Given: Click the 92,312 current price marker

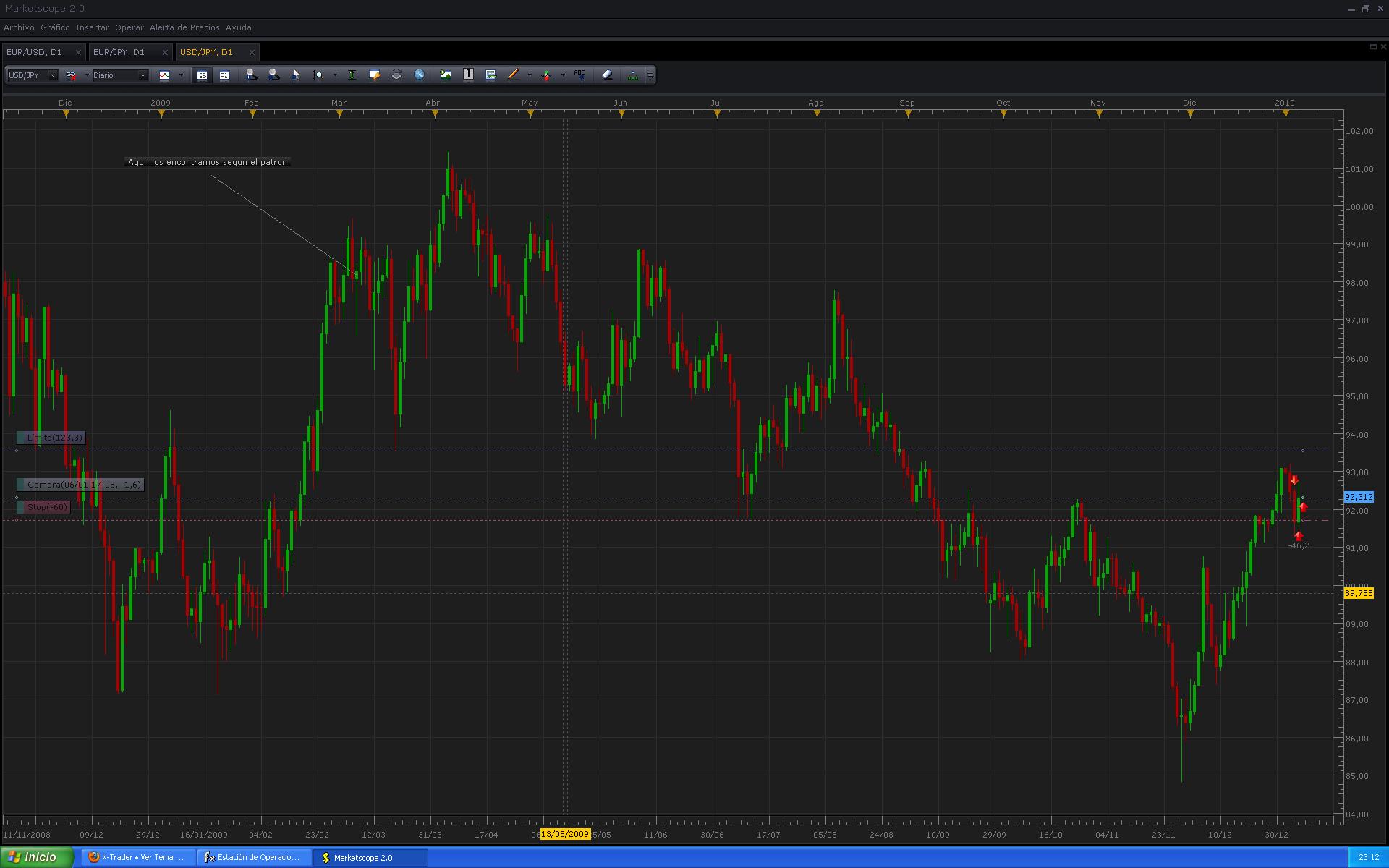Looking at the screenshot, I should [x=1358, y=497].
